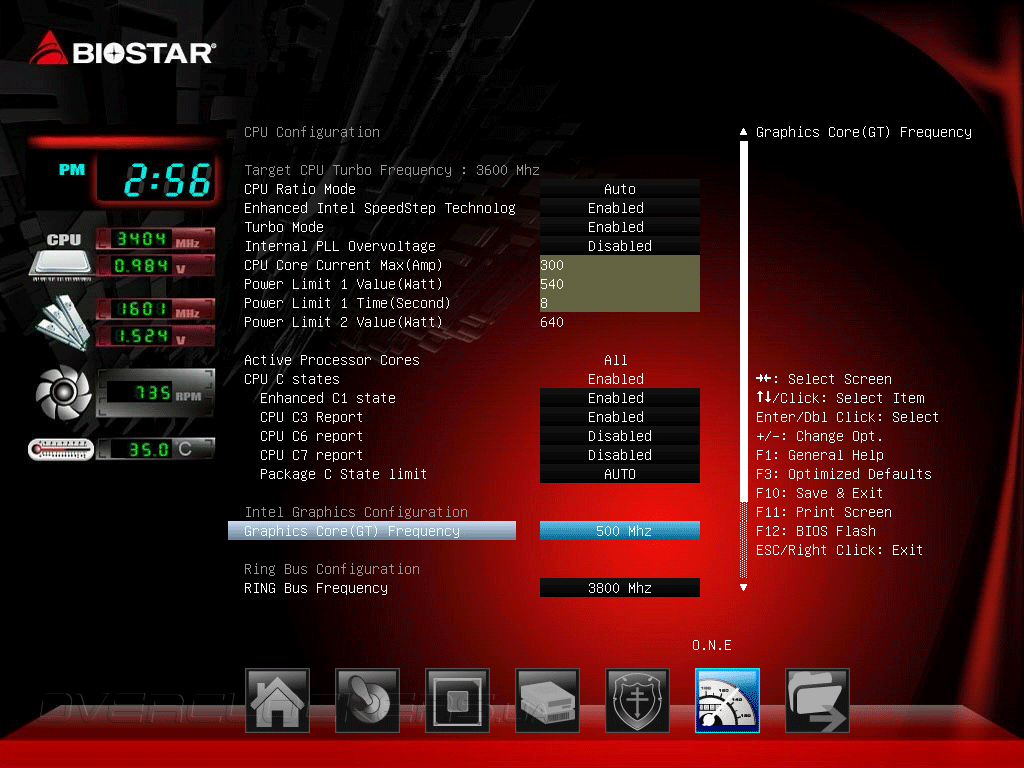Select RING Bus Frequency label
Screen dimensions: 1024x768
pyautogui.click(x=315, y=587)
